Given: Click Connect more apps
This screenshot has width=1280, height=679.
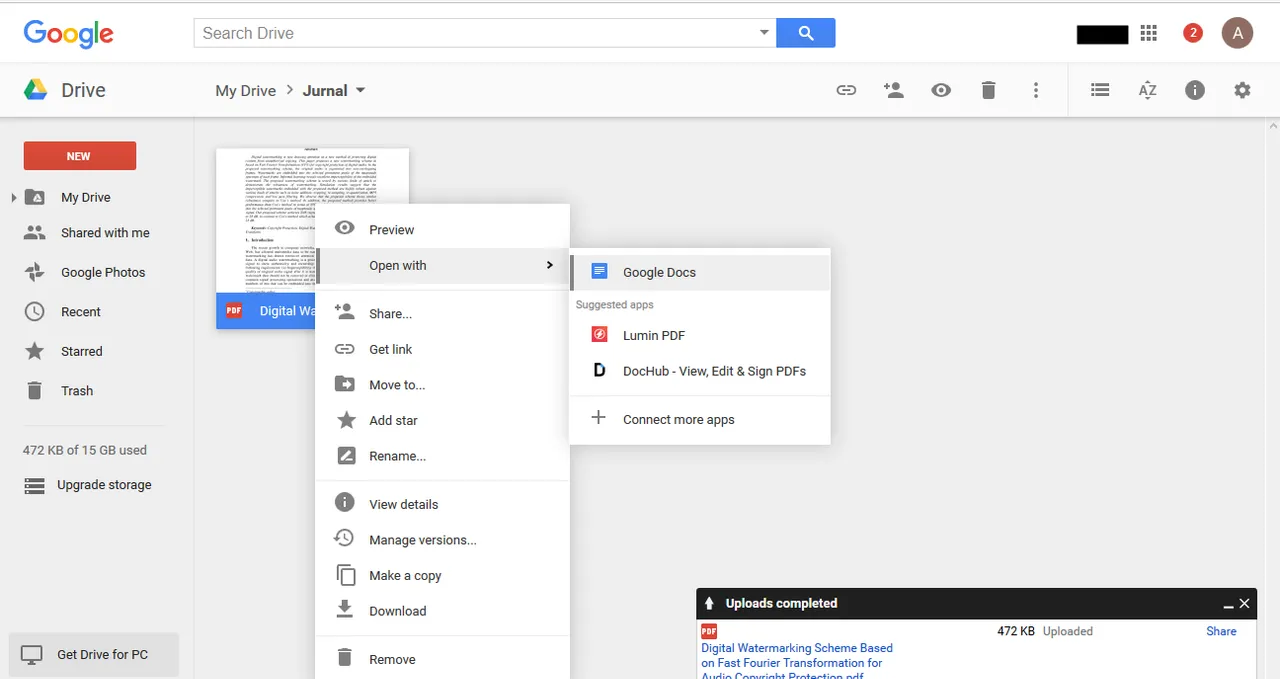Looking at the screenshot, I should click(x=700, y=419).
